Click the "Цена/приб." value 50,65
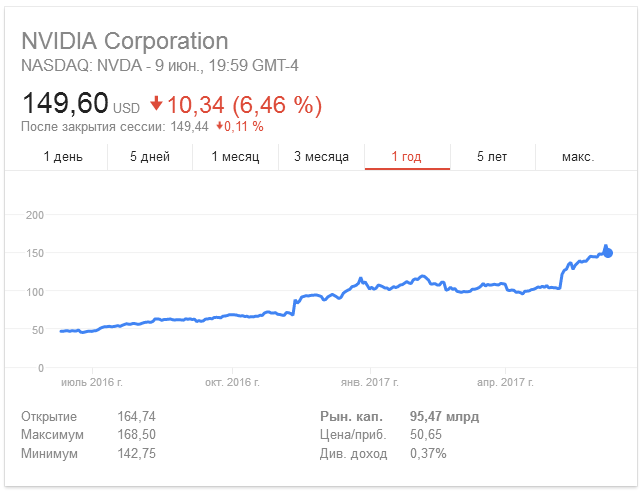640x491 pixels. pos(426,435)
